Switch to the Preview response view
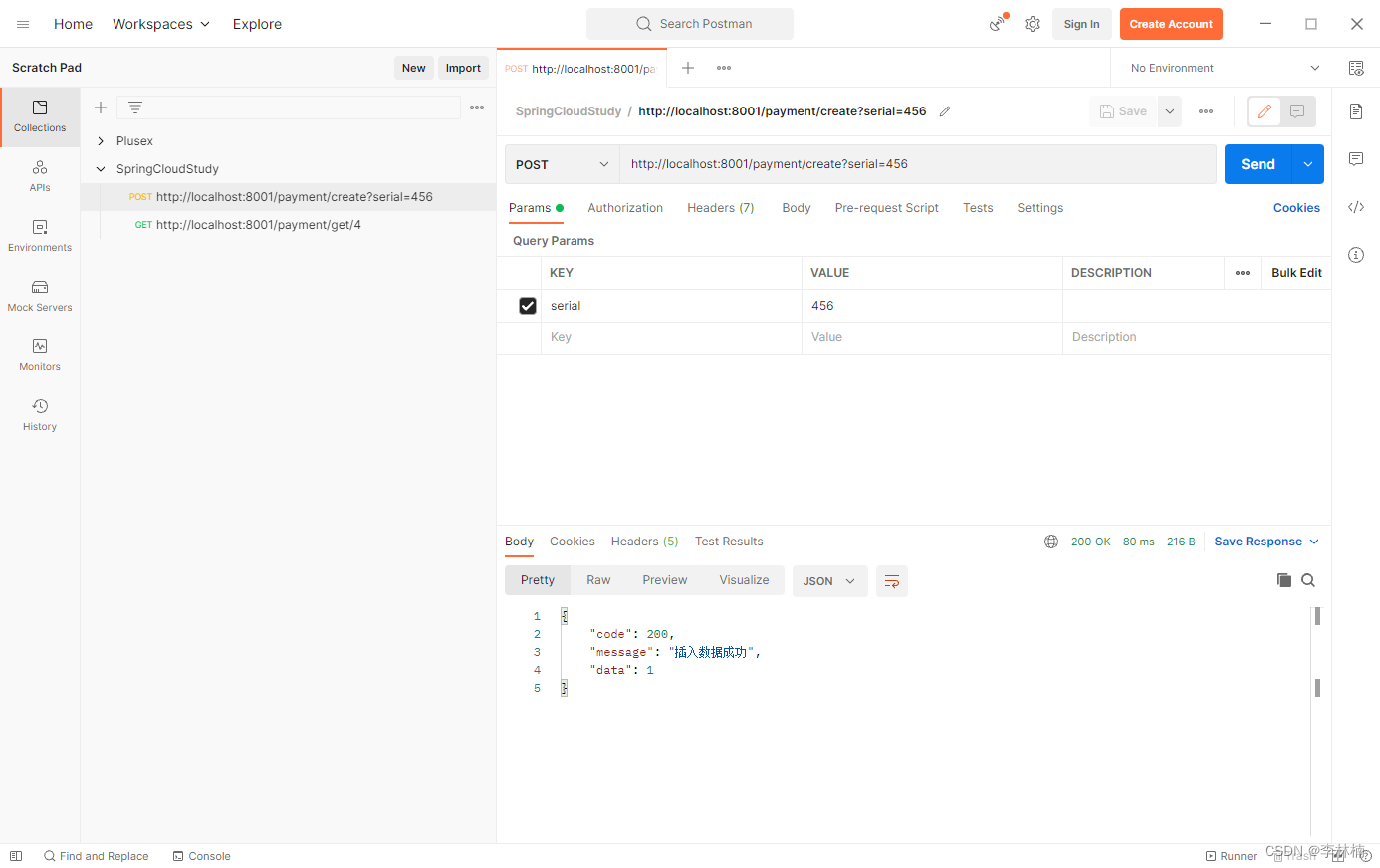 point(665,580)
